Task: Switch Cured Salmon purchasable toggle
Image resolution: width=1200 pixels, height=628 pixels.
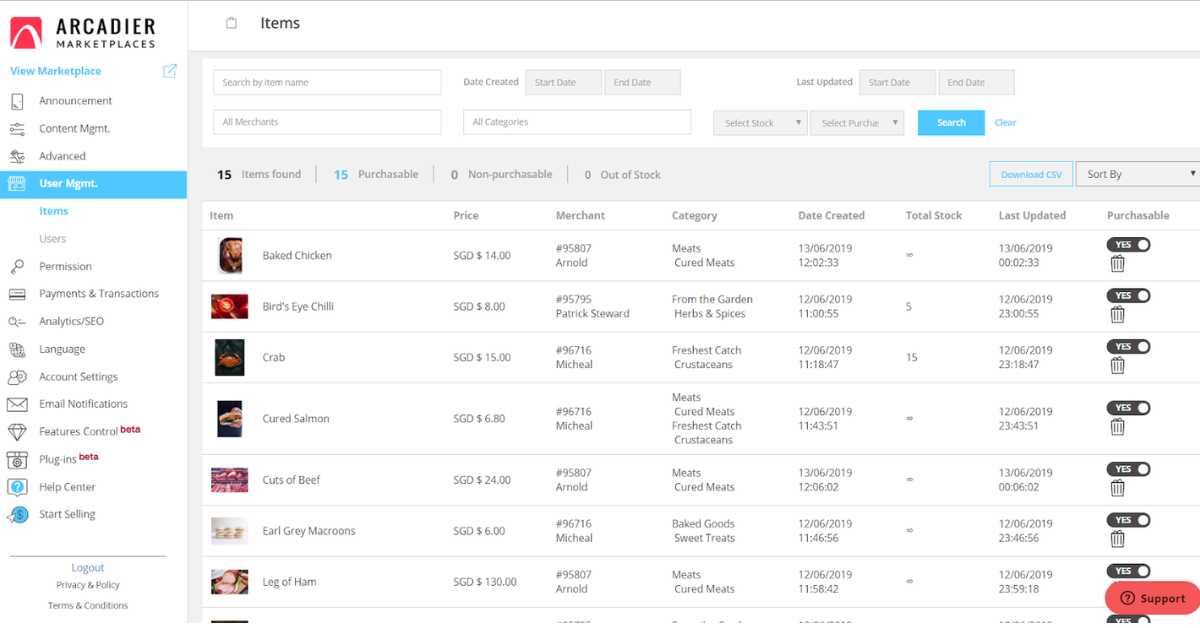Action: coord(1128,408)
